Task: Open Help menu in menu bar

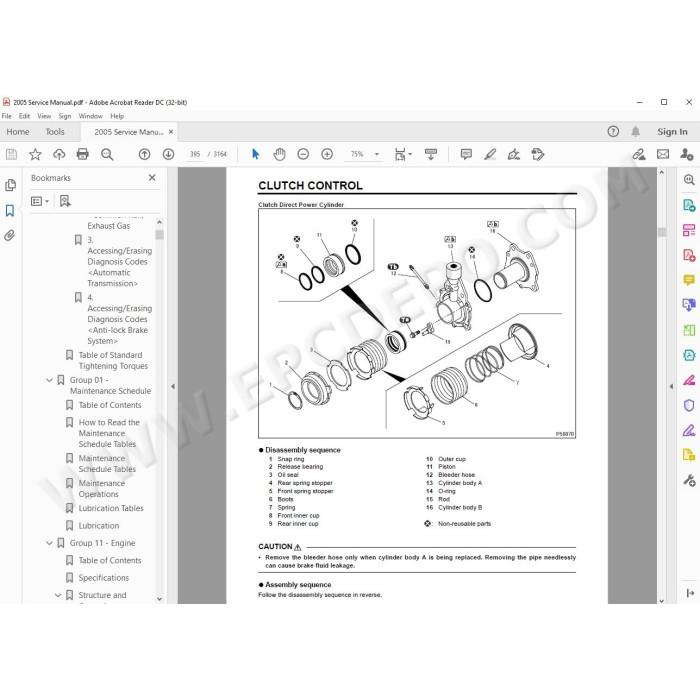Action: pyautogui.click(x=117, y=116)
